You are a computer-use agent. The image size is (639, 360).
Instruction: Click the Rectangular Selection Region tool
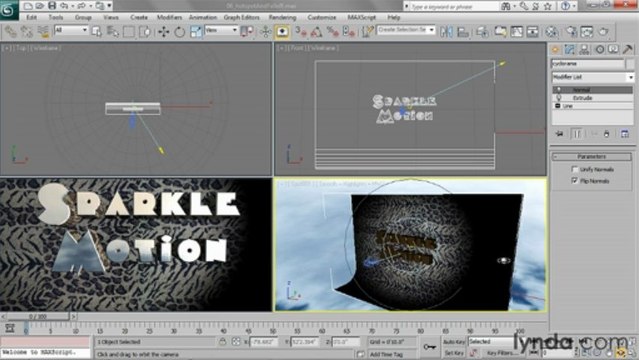[129, 31]
